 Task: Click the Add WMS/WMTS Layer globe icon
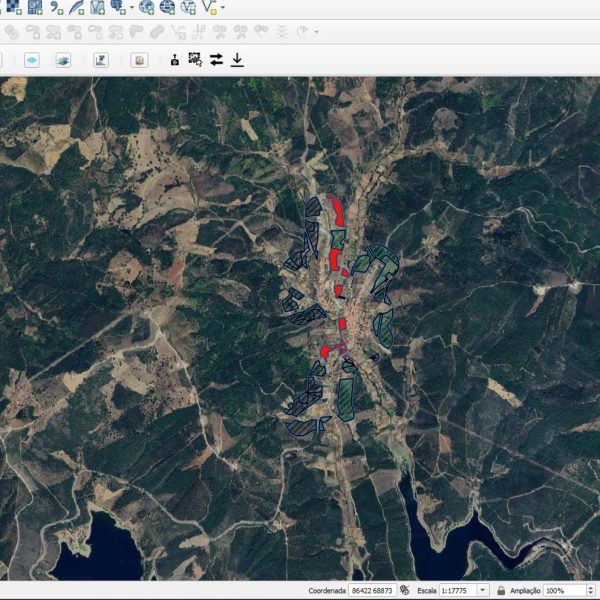(147, 7)
